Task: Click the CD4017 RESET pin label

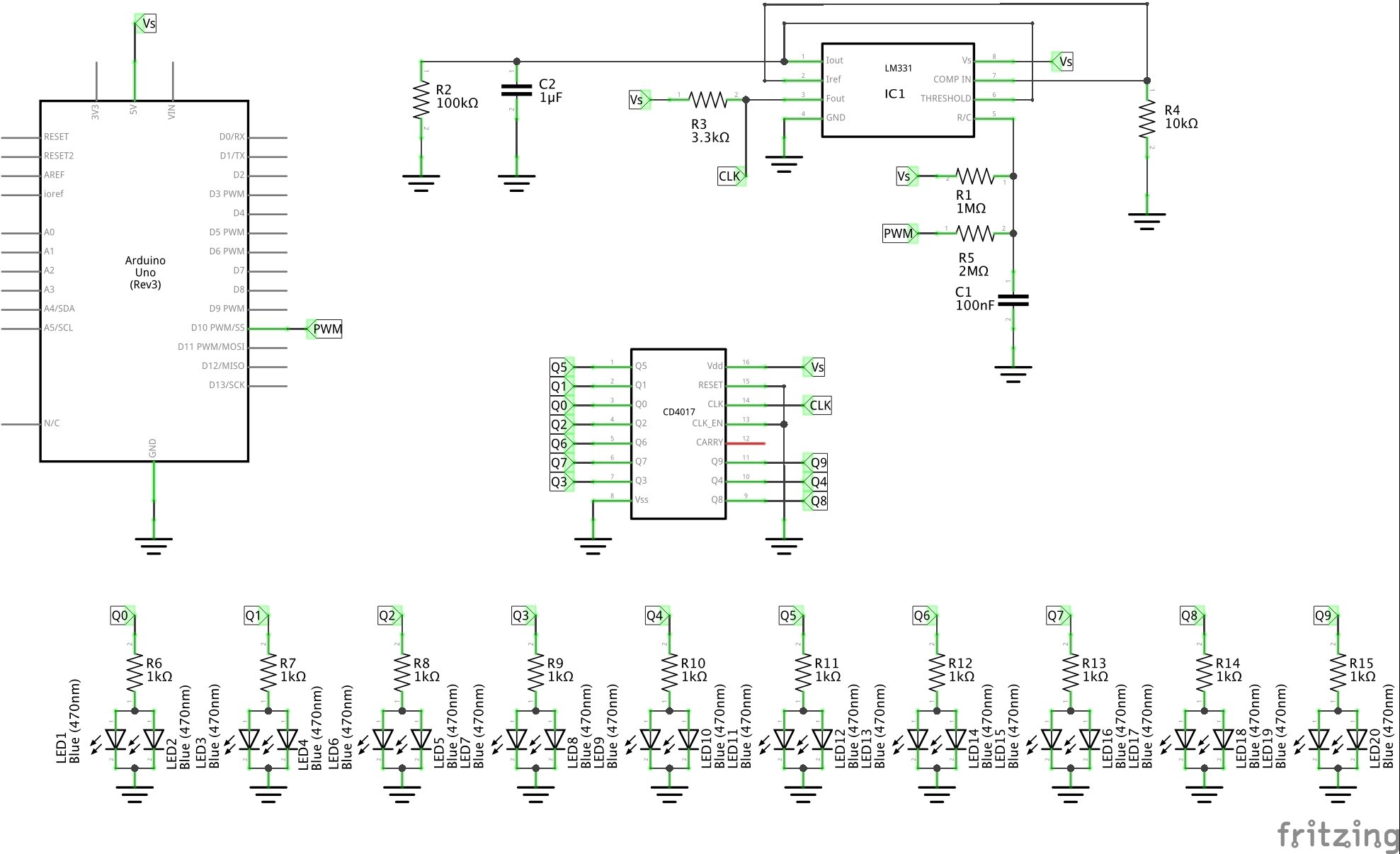Action: point(710,385)
